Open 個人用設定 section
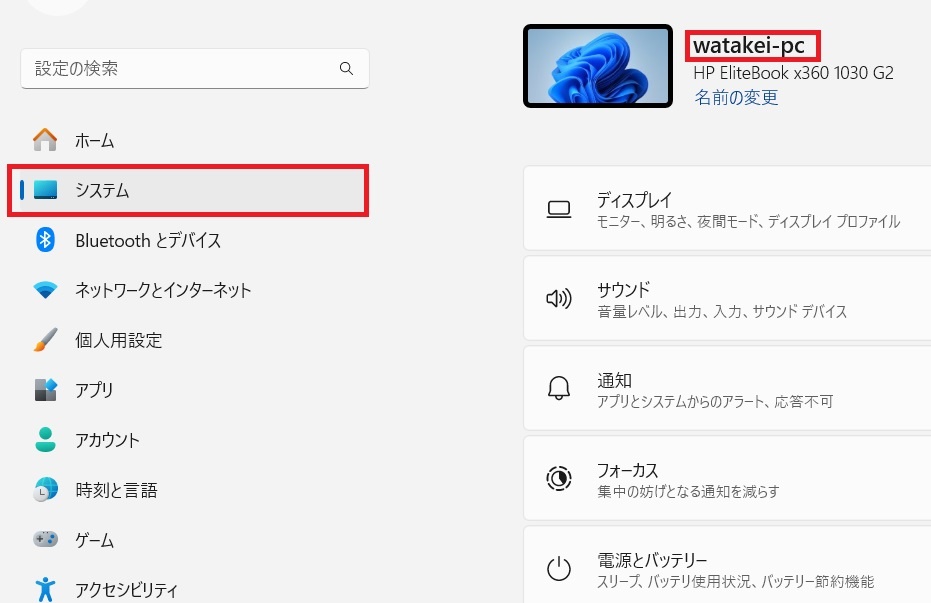The height and width of the screenshot is (603, 931). pos(188,339)
